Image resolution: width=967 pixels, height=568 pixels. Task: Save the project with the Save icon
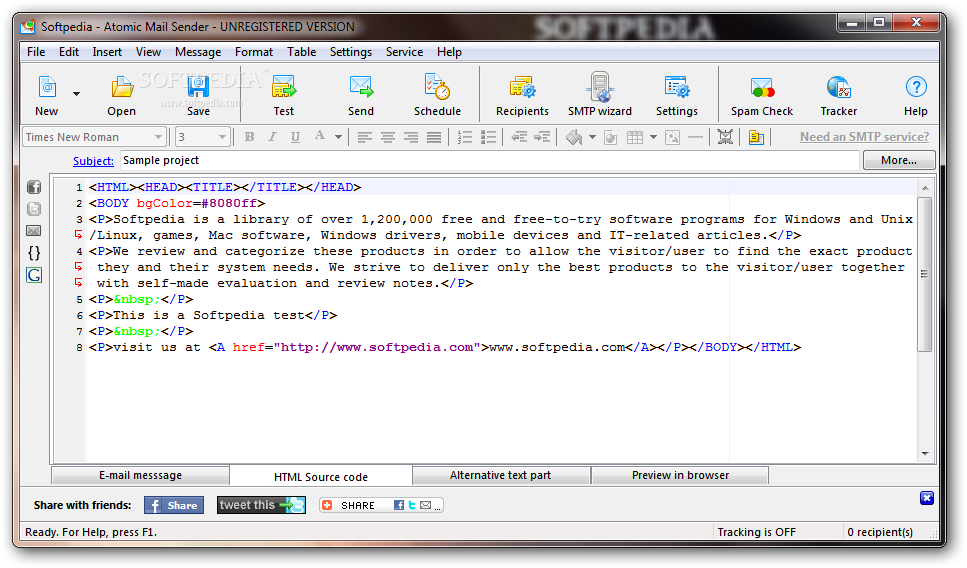pyautogui.click(x=198, y=94)
